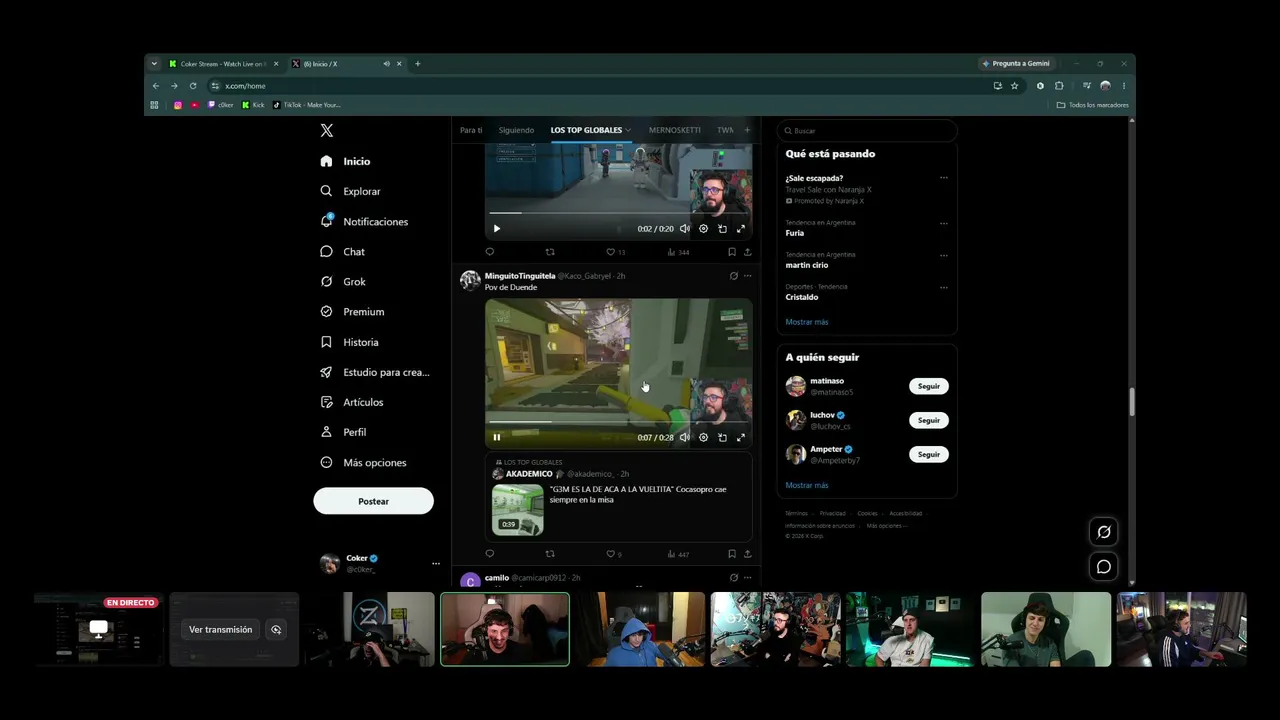1280x720 pixels.
Task: Open Más opciones in the sidebar
Action: point(363,462)
